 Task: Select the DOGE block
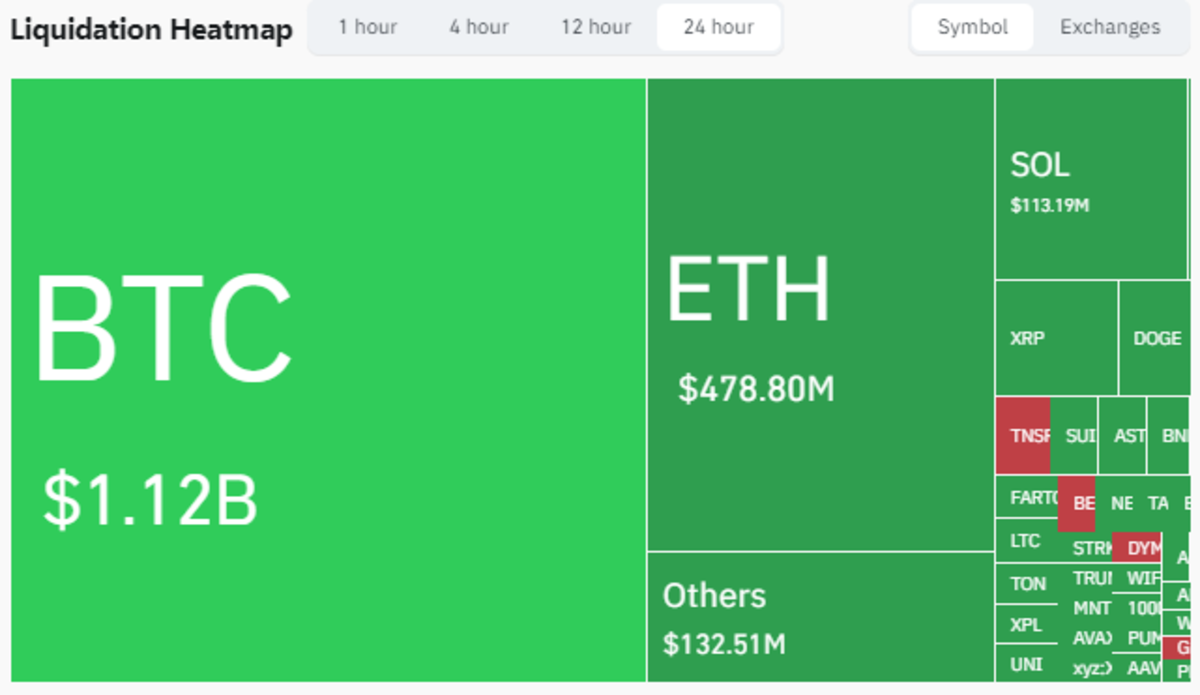[1157, 338]
